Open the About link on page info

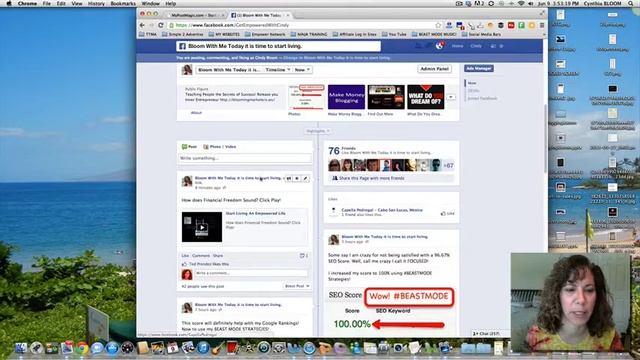click(x=196, y=113)
